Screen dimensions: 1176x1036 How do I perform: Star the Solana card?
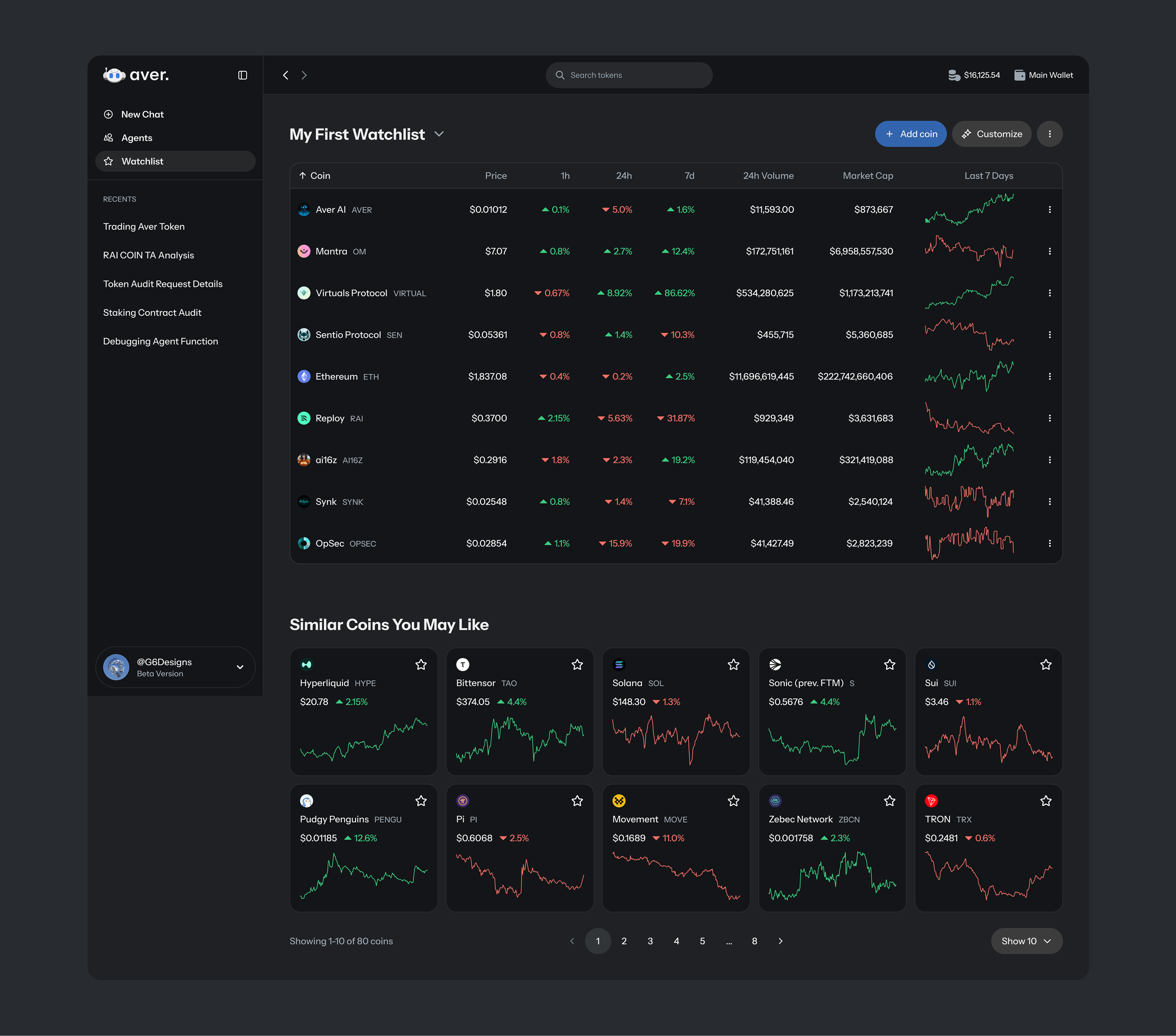[x=733, y=665]
